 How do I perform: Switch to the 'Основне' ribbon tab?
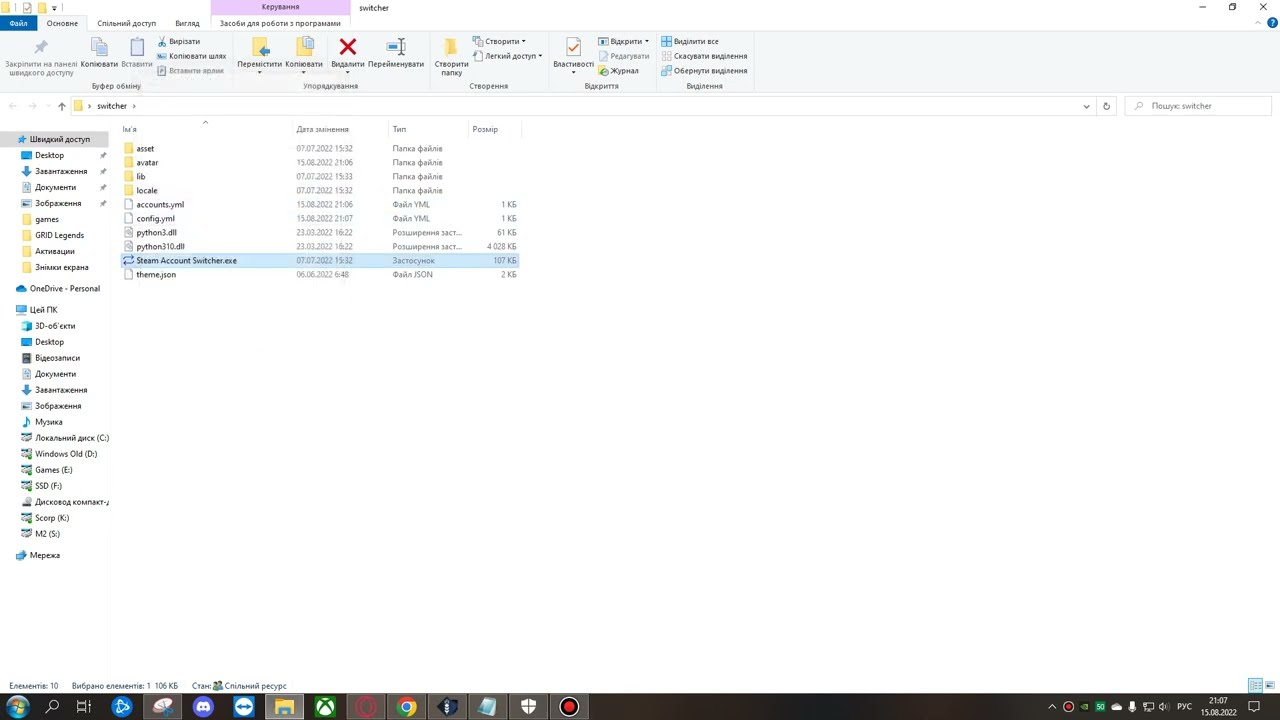[x=62, y=23]
